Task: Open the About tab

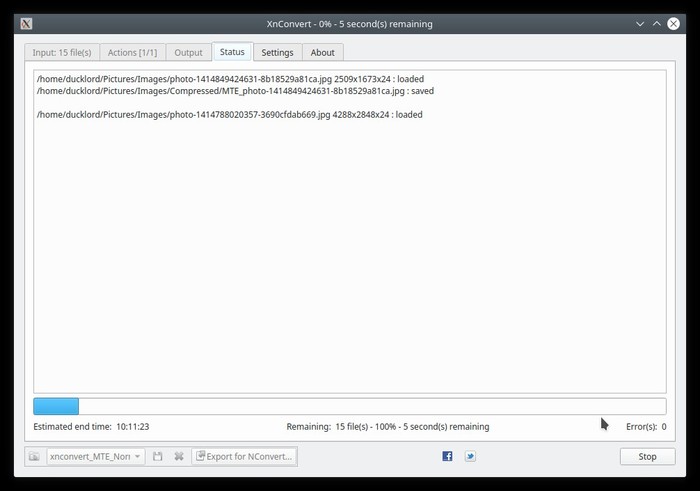Action: point(322,52)
